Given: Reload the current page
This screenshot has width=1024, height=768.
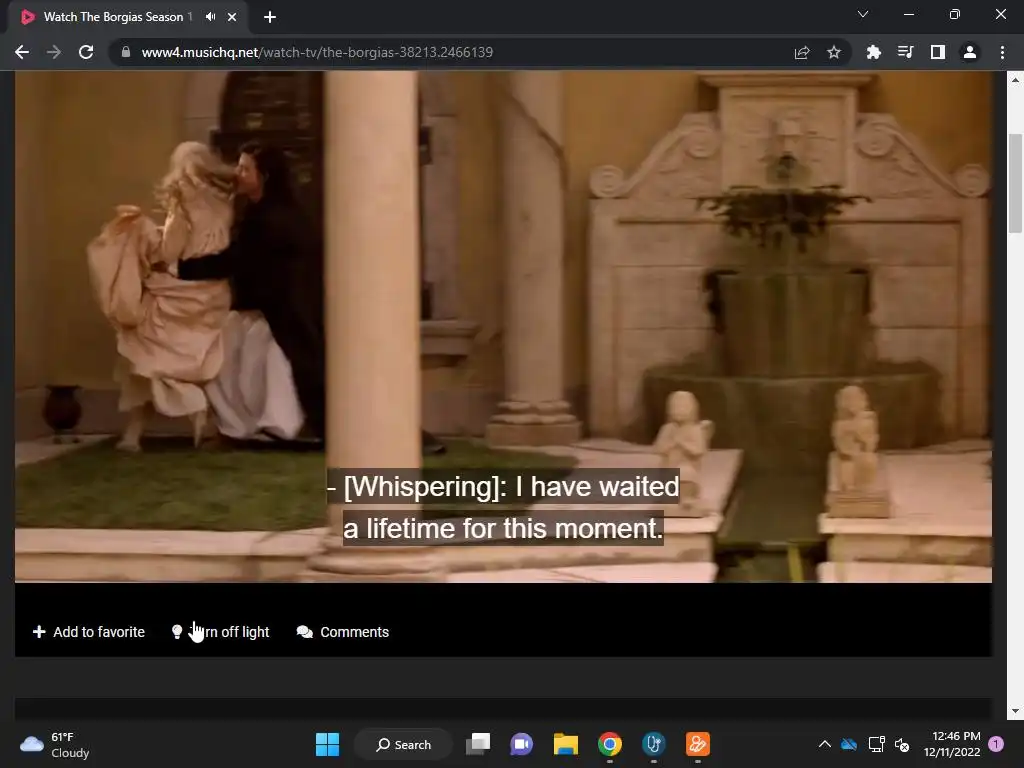Looking at the screenshot, I should click(86, 52).
